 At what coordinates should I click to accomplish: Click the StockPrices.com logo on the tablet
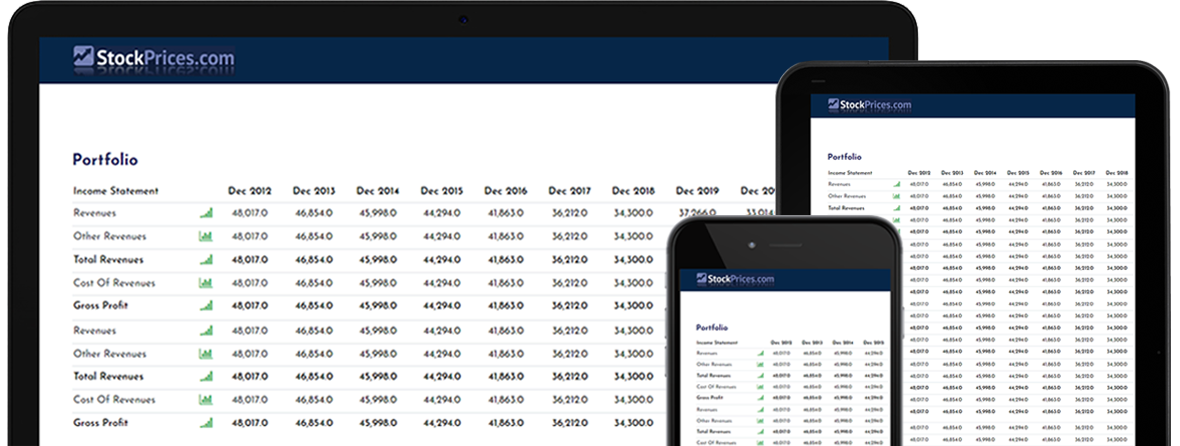[x=870, y=104]
